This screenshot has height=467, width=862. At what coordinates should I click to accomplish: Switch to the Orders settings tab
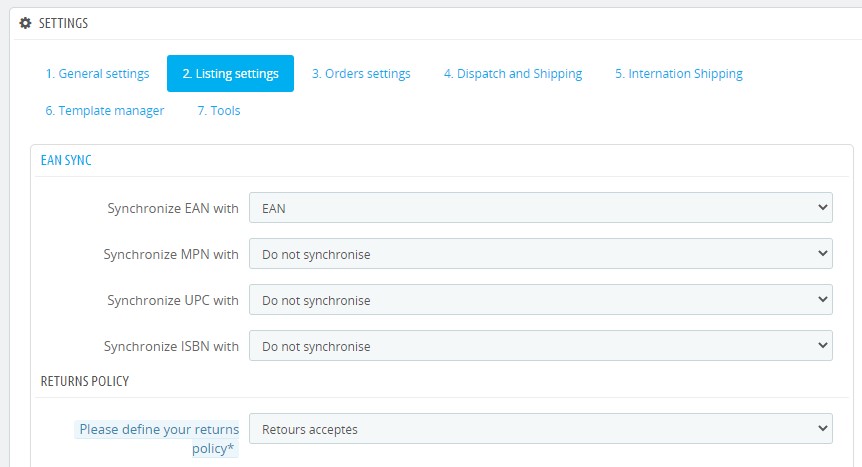[361, 73]
